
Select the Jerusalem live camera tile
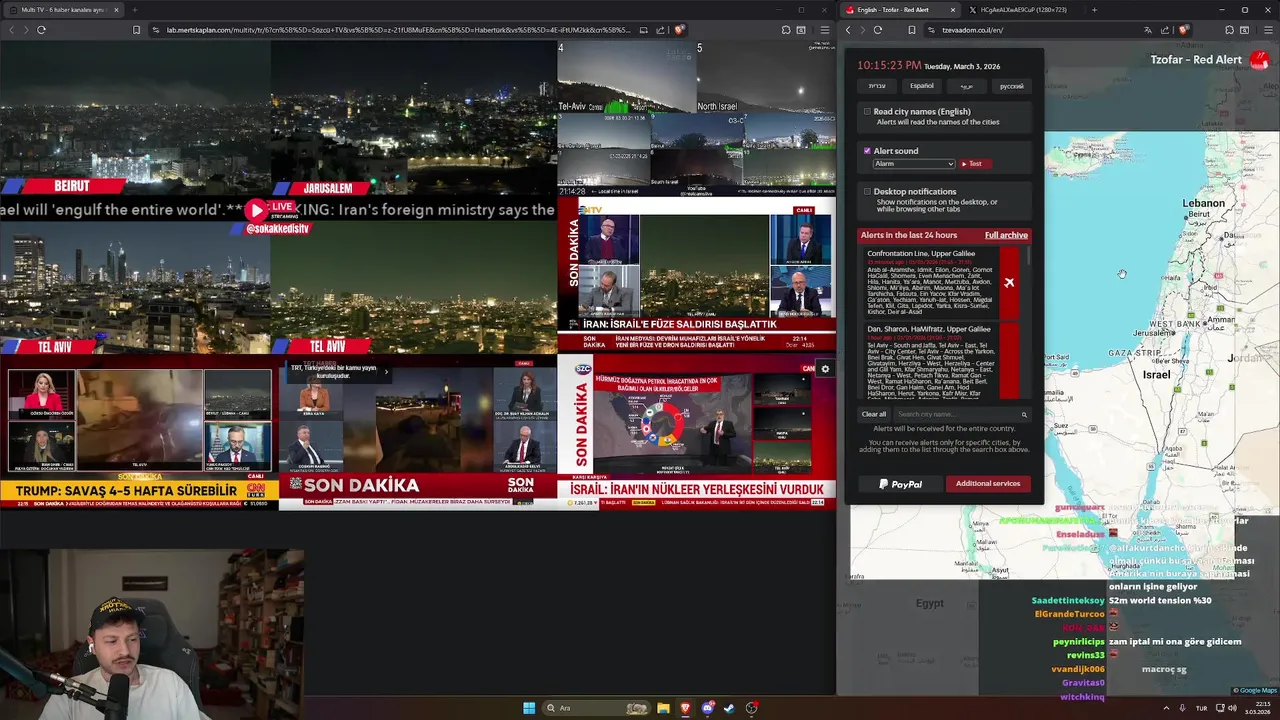coord(414,118)
